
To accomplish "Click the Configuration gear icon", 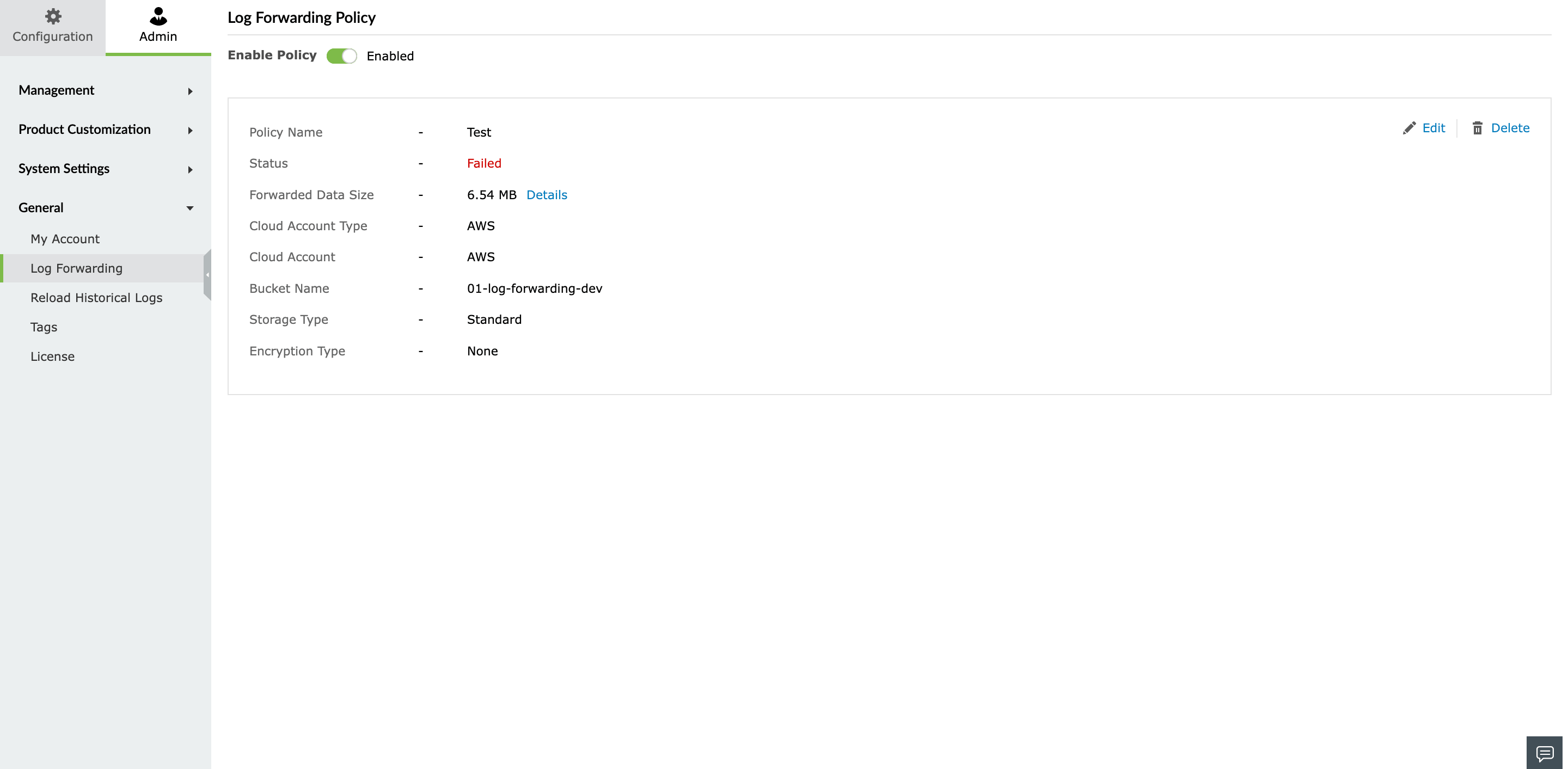I will click(x=53, y=16).
